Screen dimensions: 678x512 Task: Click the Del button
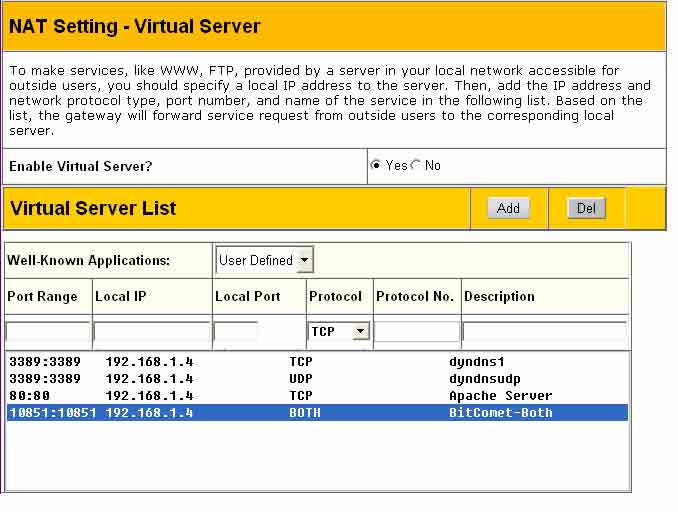pyautogui.click(x=586, y=208)
